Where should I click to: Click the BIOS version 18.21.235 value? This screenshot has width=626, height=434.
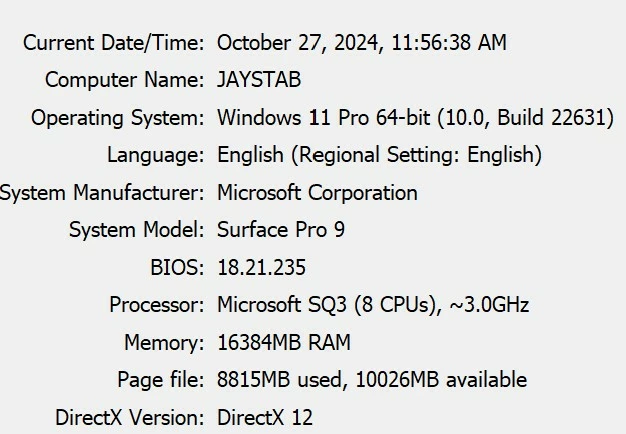pos(261,267)
